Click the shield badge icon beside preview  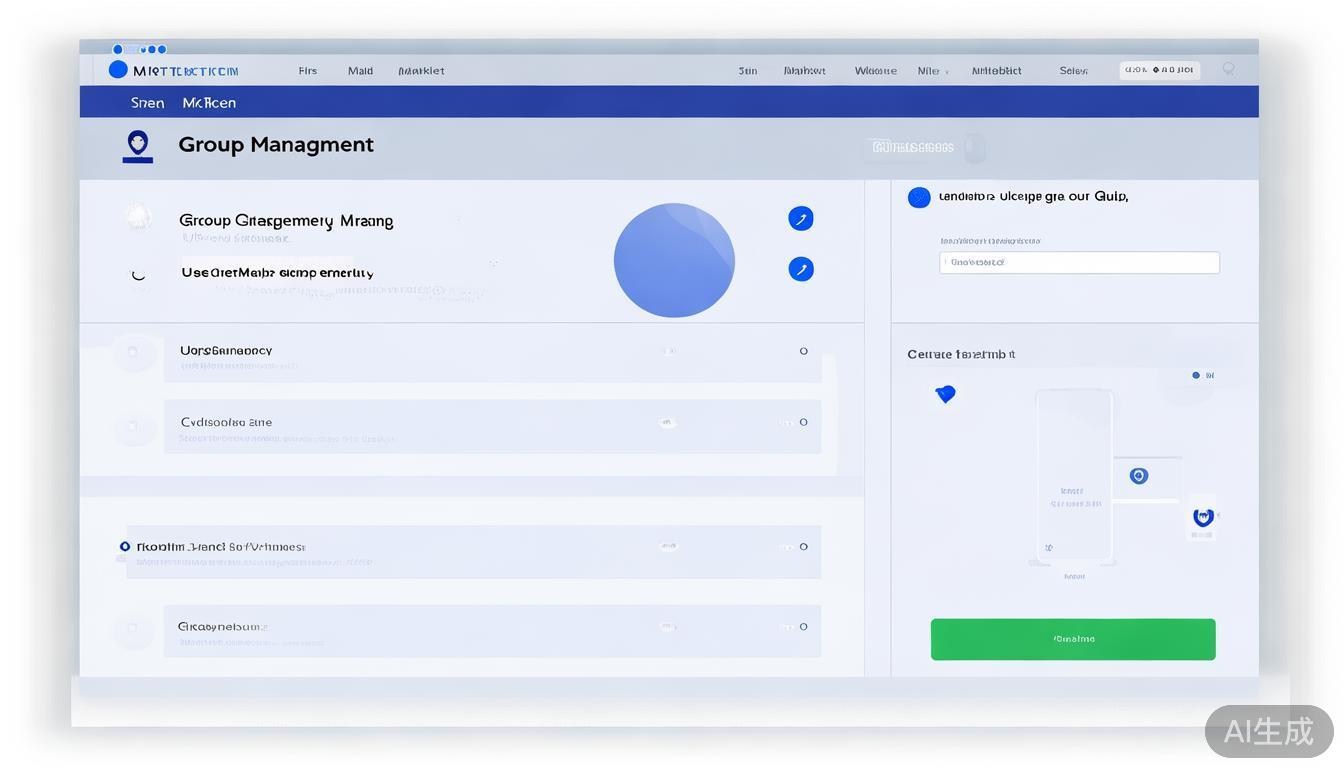(1203, 517)
